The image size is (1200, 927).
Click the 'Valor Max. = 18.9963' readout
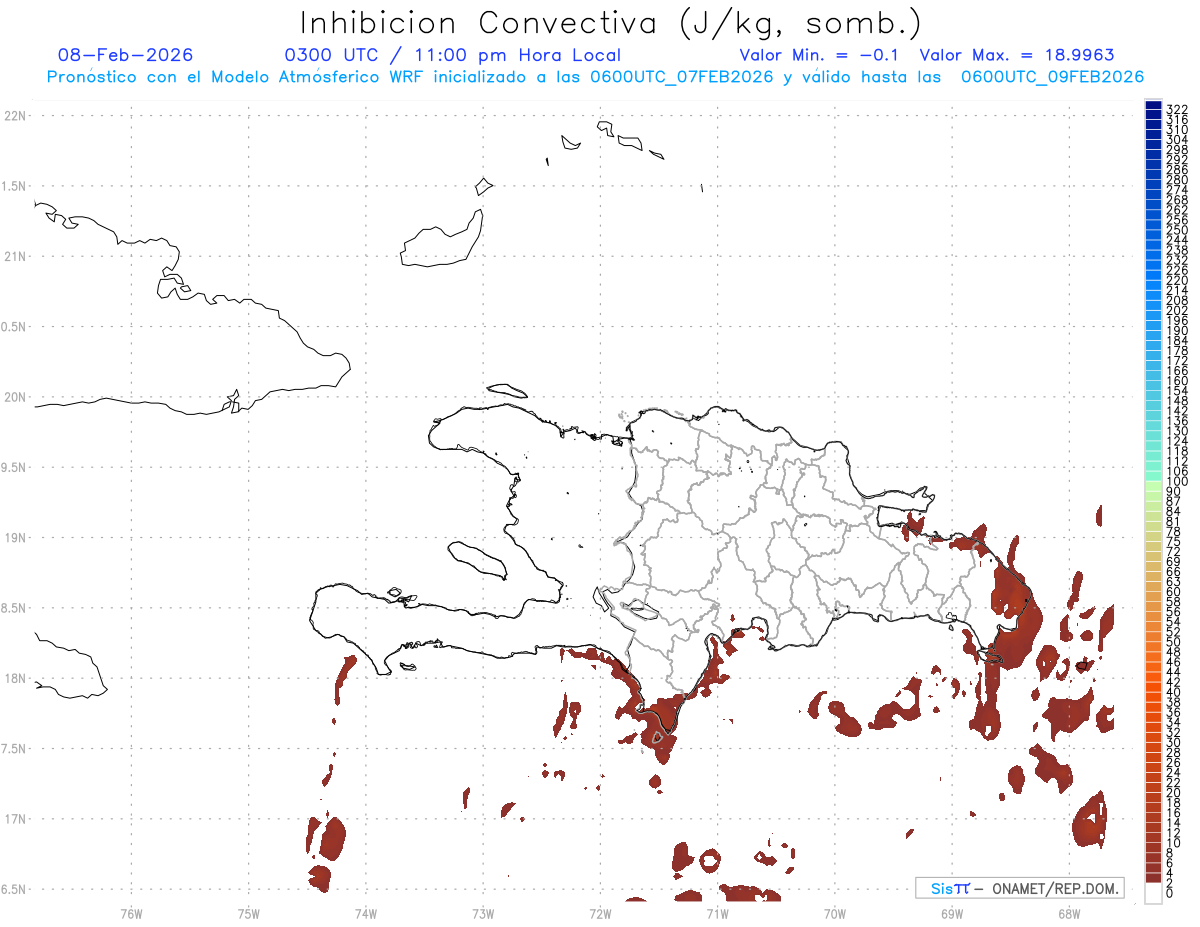tap(1016, 55)
